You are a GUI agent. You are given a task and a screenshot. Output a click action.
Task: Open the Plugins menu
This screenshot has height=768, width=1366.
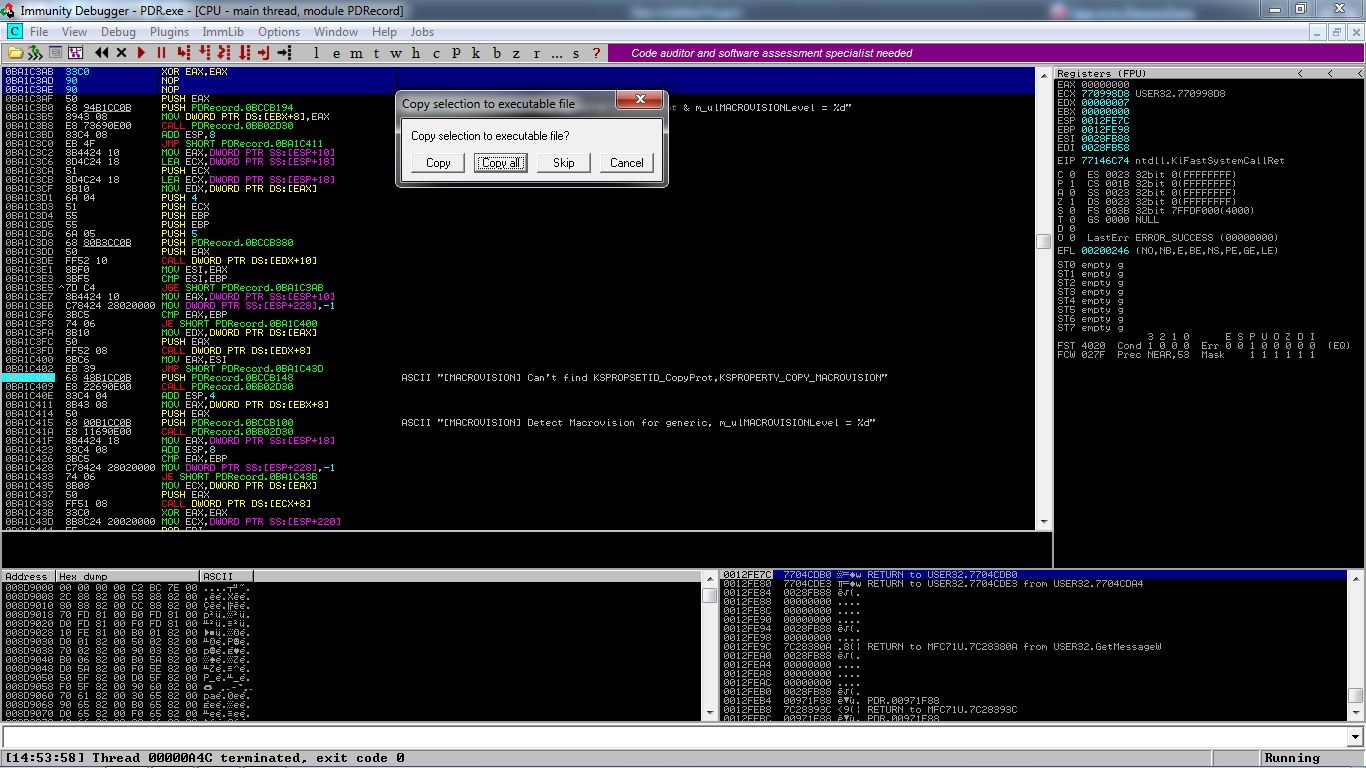click(170, 32)
